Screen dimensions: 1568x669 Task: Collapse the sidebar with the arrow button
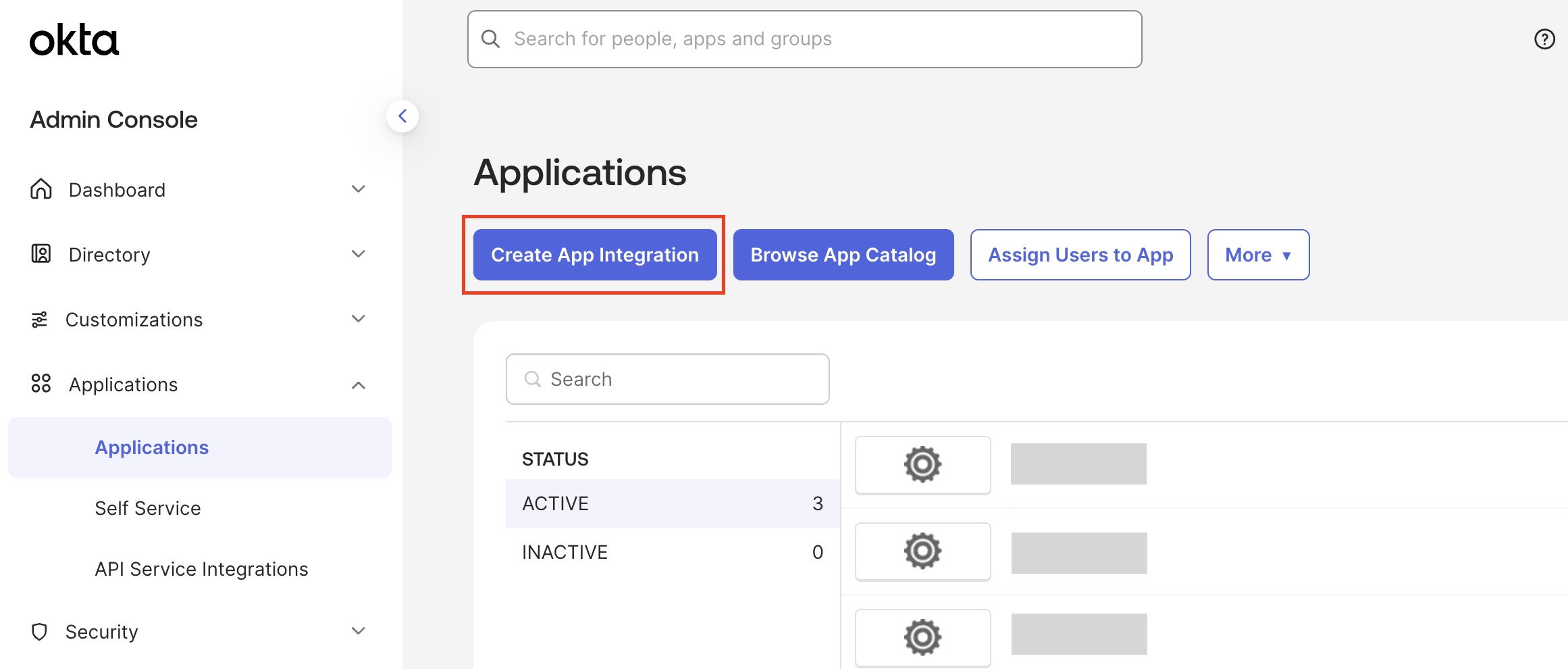coord(402,116)
